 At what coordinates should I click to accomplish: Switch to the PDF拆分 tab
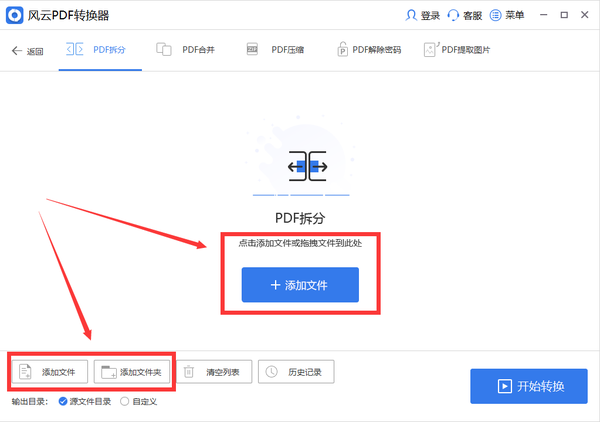(x=100, y=50)
